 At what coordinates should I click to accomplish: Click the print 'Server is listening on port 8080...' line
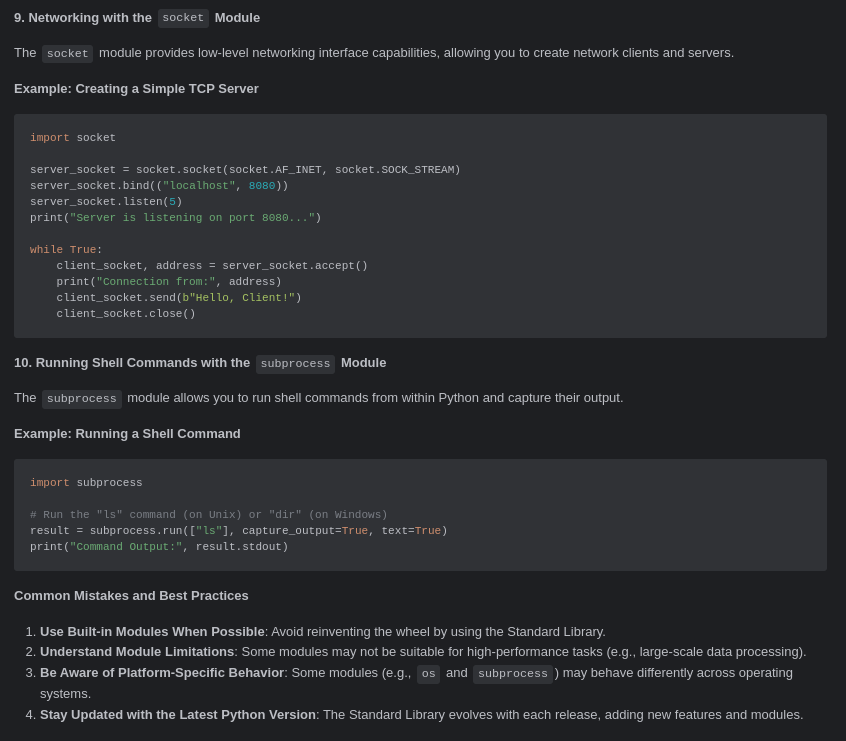[x=175, y=217]
